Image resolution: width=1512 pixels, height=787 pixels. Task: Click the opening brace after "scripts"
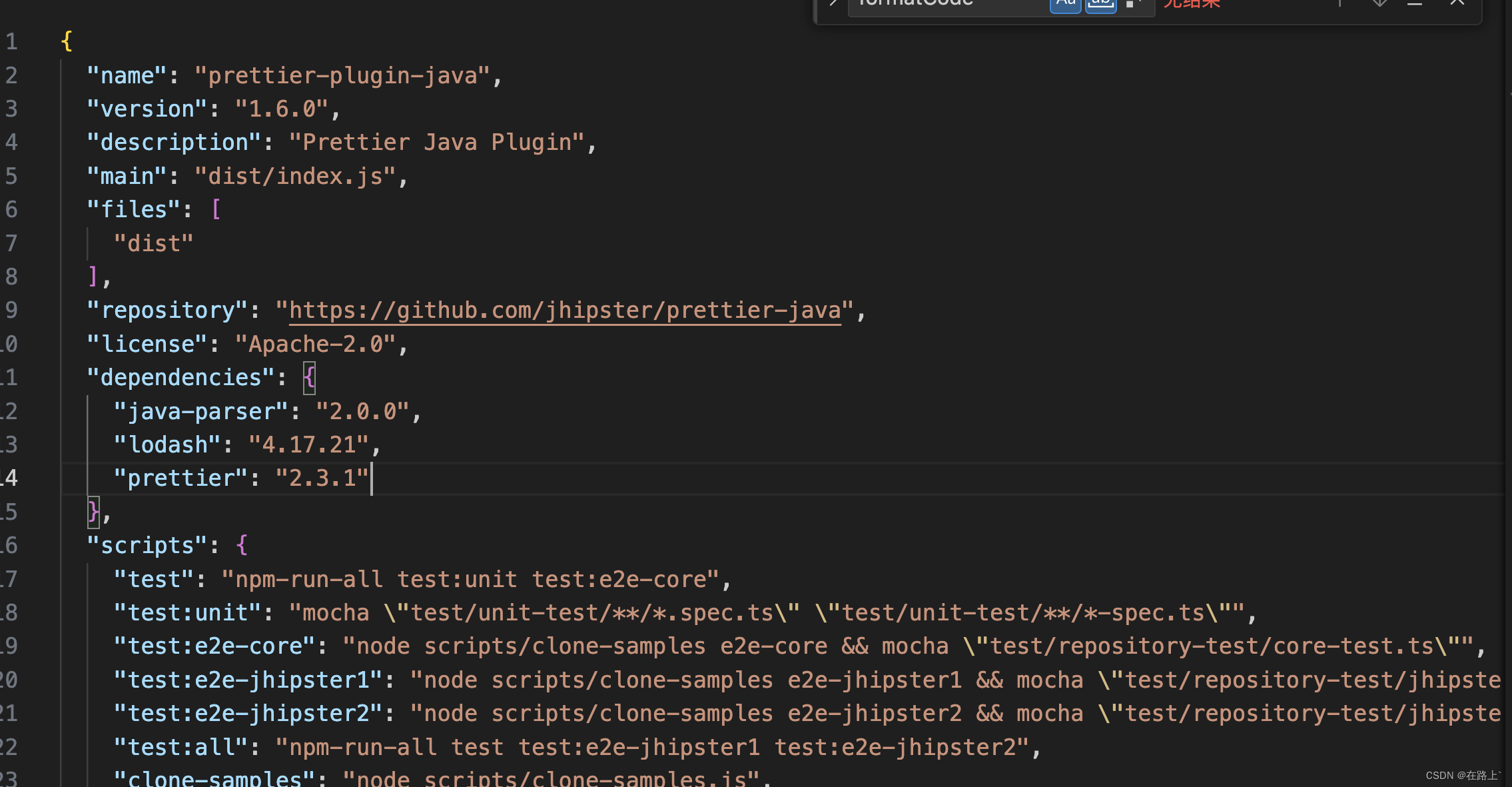tap(242, 546)
